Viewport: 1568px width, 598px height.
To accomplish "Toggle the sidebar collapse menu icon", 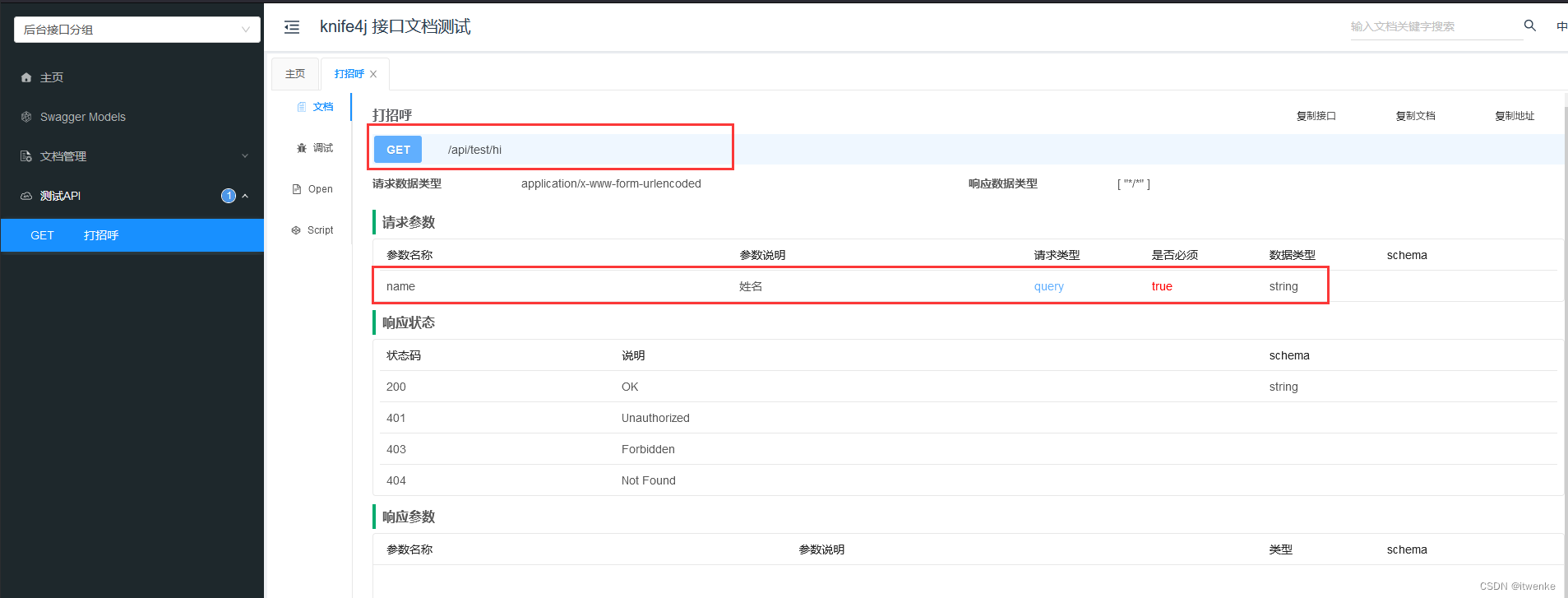I will [292, 27].
